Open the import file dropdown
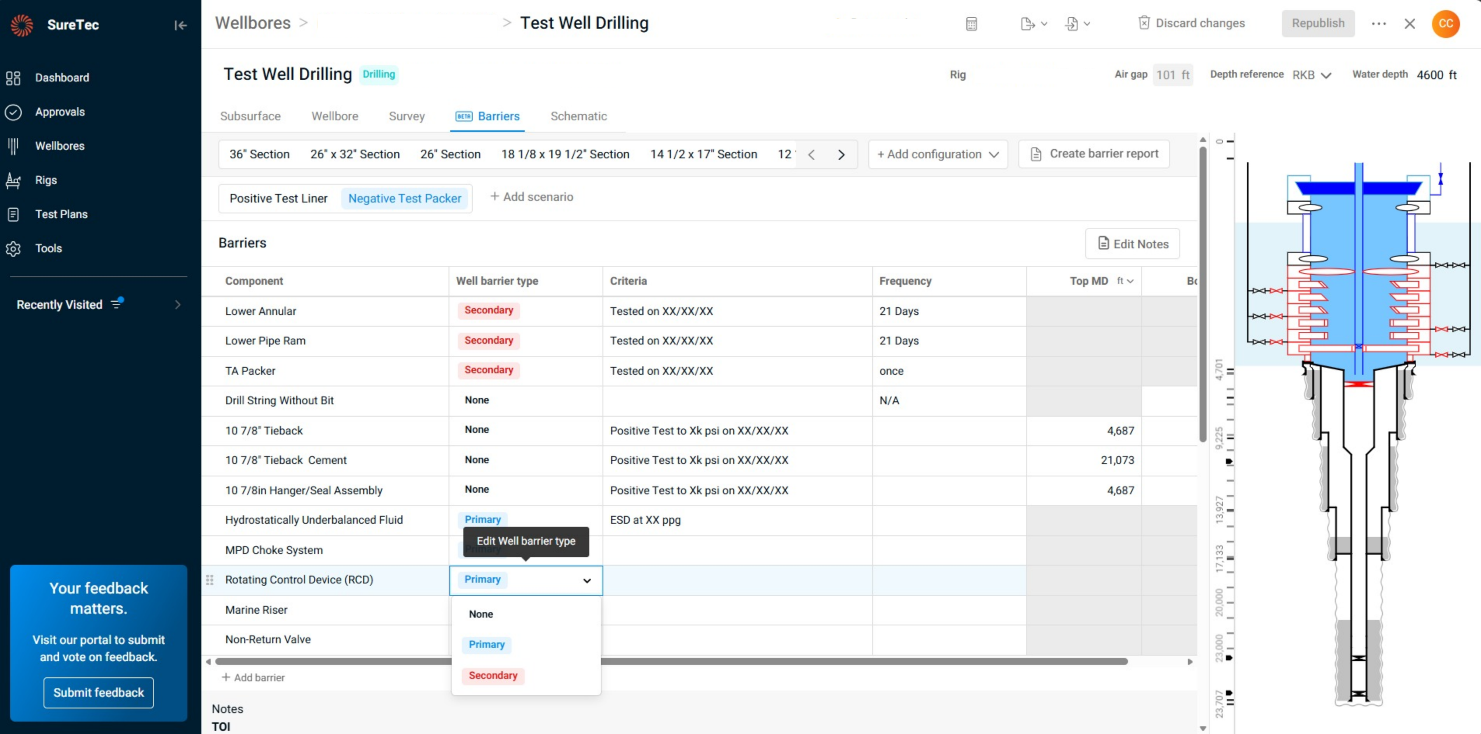 click(1078, 24)
